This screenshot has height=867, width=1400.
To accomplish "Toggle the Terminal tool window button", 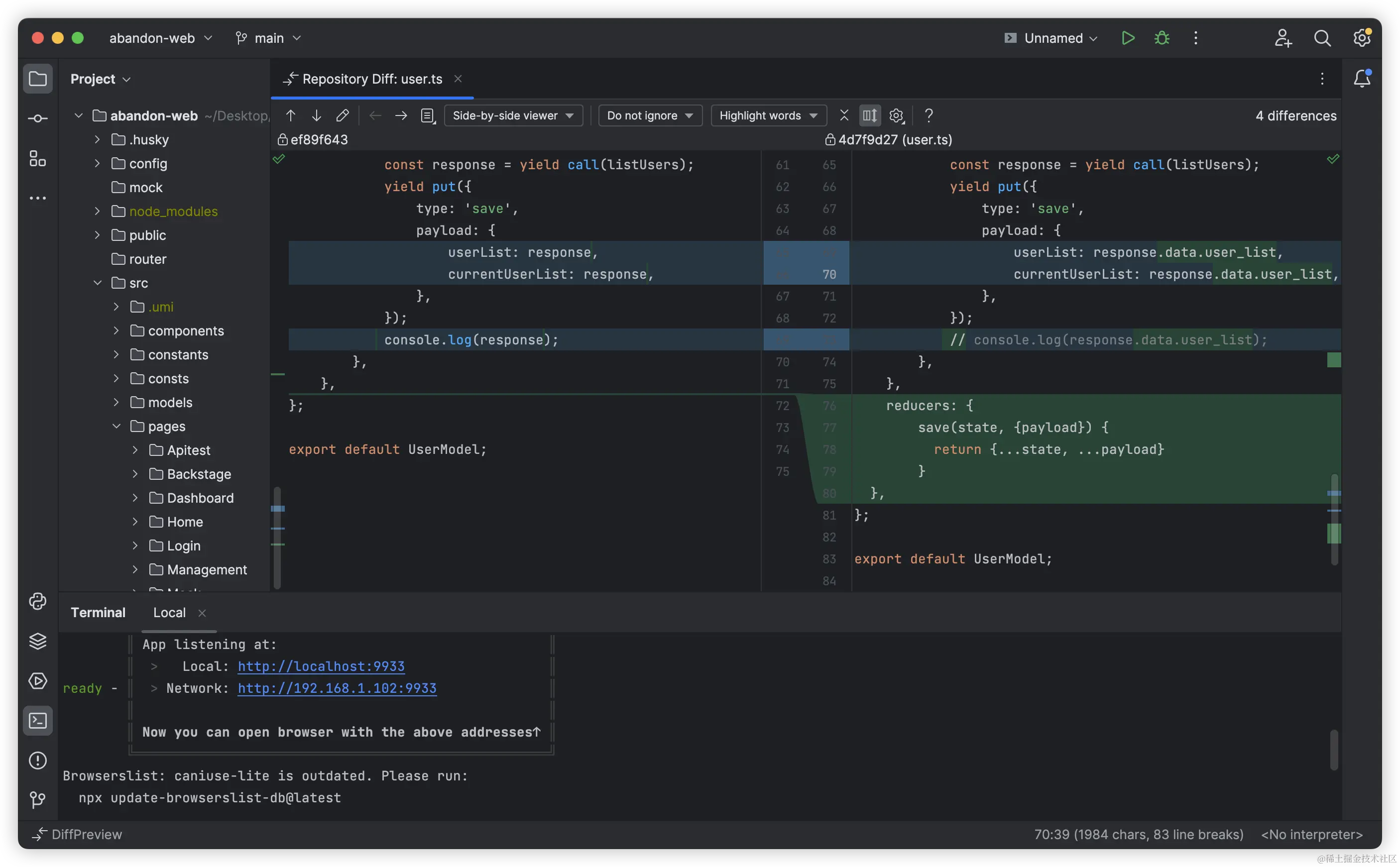I will [38, 721].
